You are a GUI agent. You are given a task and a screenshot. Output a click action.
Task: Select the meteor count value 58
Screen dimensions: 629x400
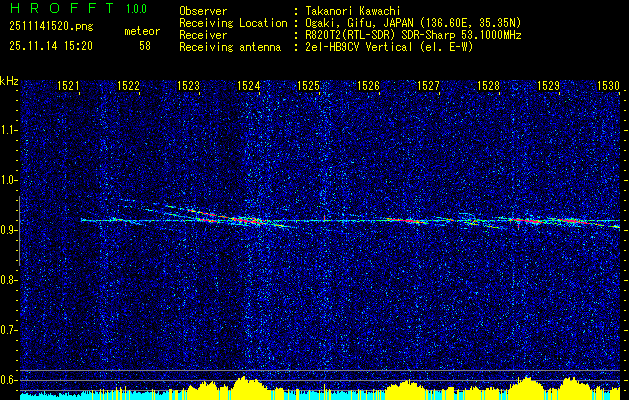point(145,45)
